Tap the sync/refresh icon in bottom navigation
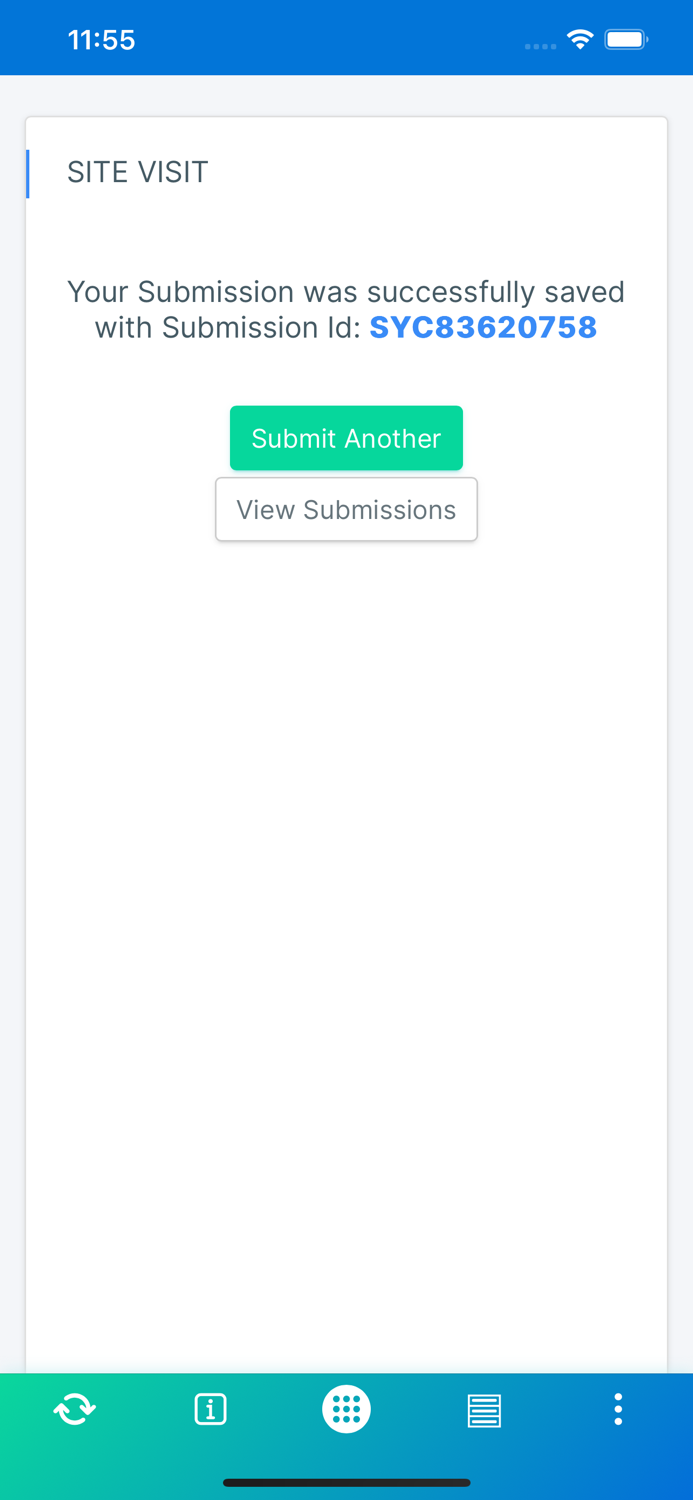Screen dimensions: 693x1500 [73, 1409]
